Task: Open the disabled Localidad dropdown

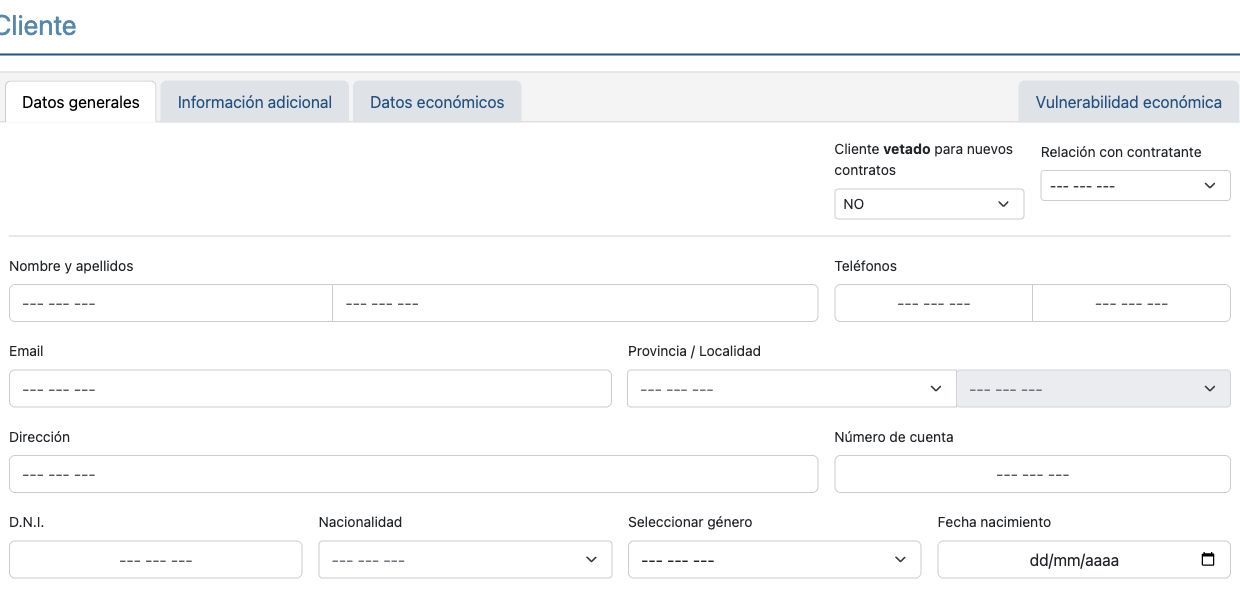Action: point(1094,389)
